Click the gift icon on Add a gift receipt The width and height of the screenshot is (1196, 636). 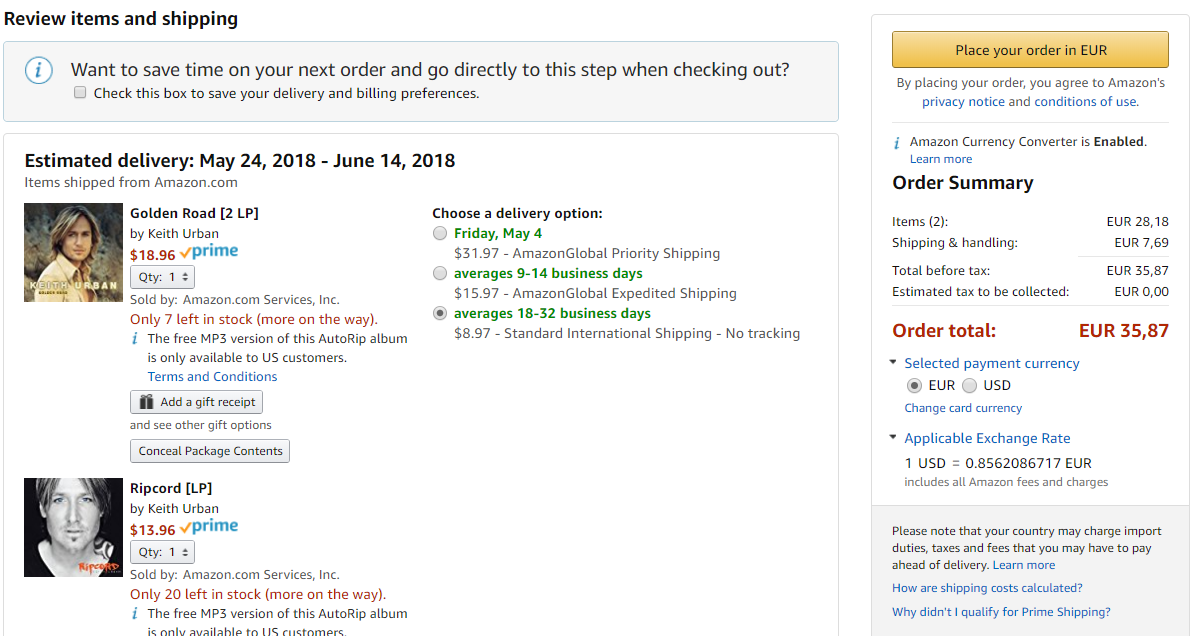pos(146,402)
